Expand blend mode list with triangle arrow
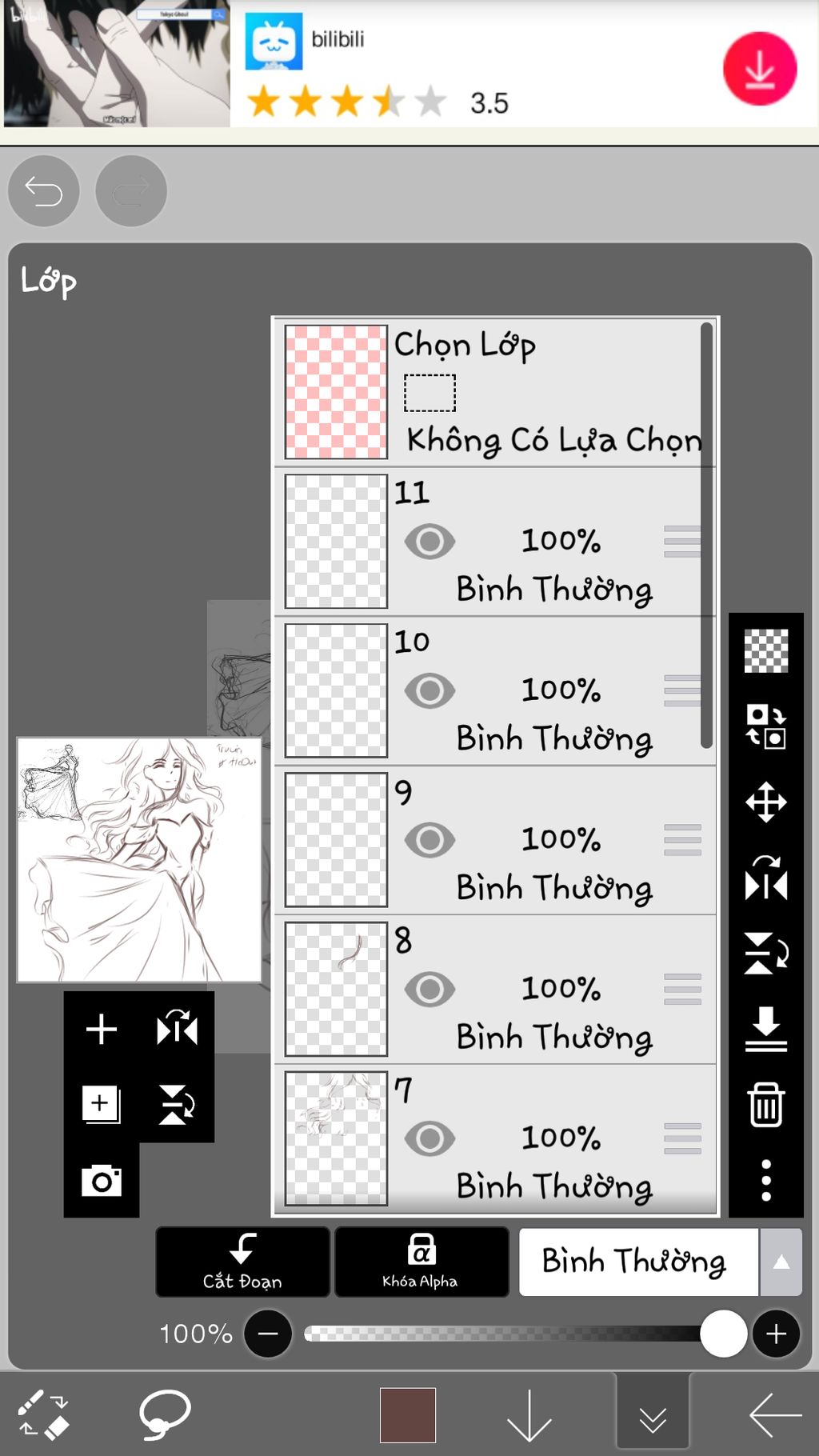 tap(781, 1262)
